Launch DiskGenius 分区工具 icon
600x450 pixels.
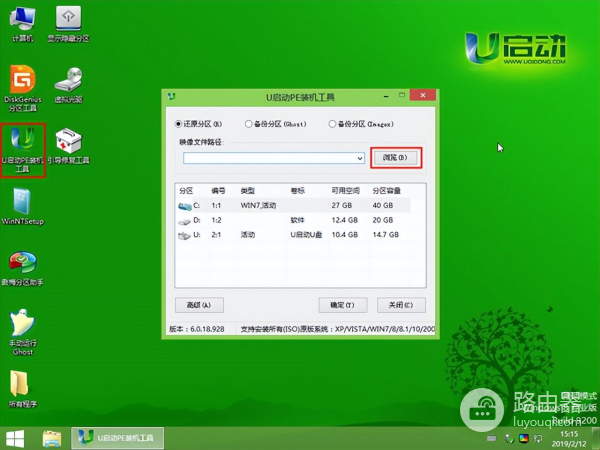[x=23, y=88]
